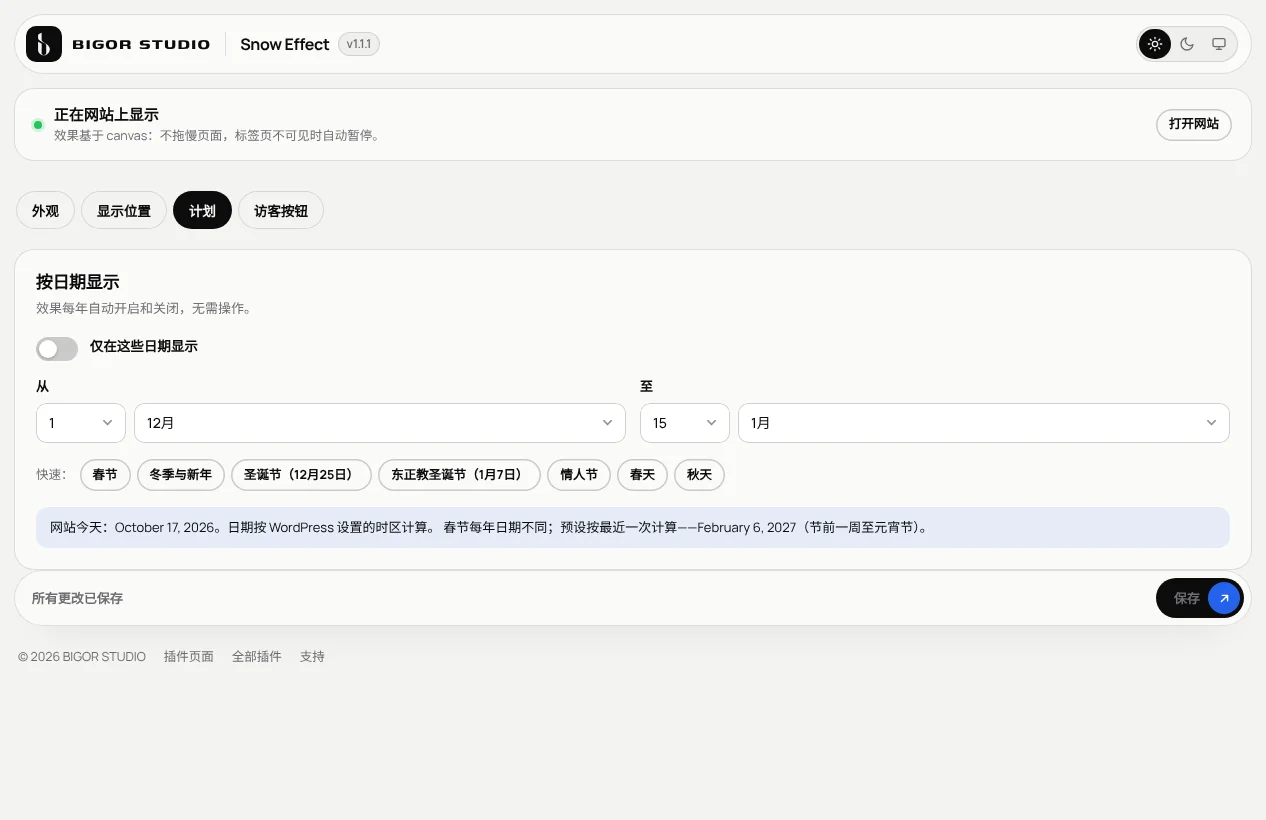Open the 访客按钮 tab
Image resolution: width=1266 pixels, height=820 pixels.
pos(281,211)
